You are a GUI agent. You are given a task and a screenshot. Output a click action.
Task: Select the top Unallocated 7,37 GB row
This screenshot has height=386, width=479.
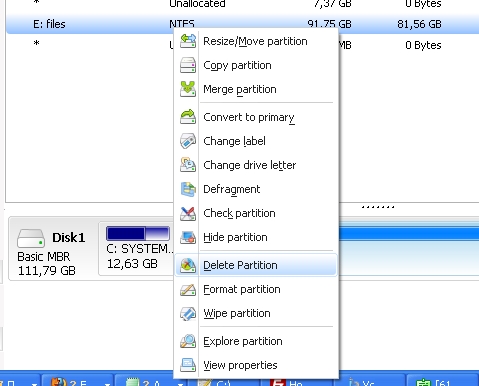point(242,4)
